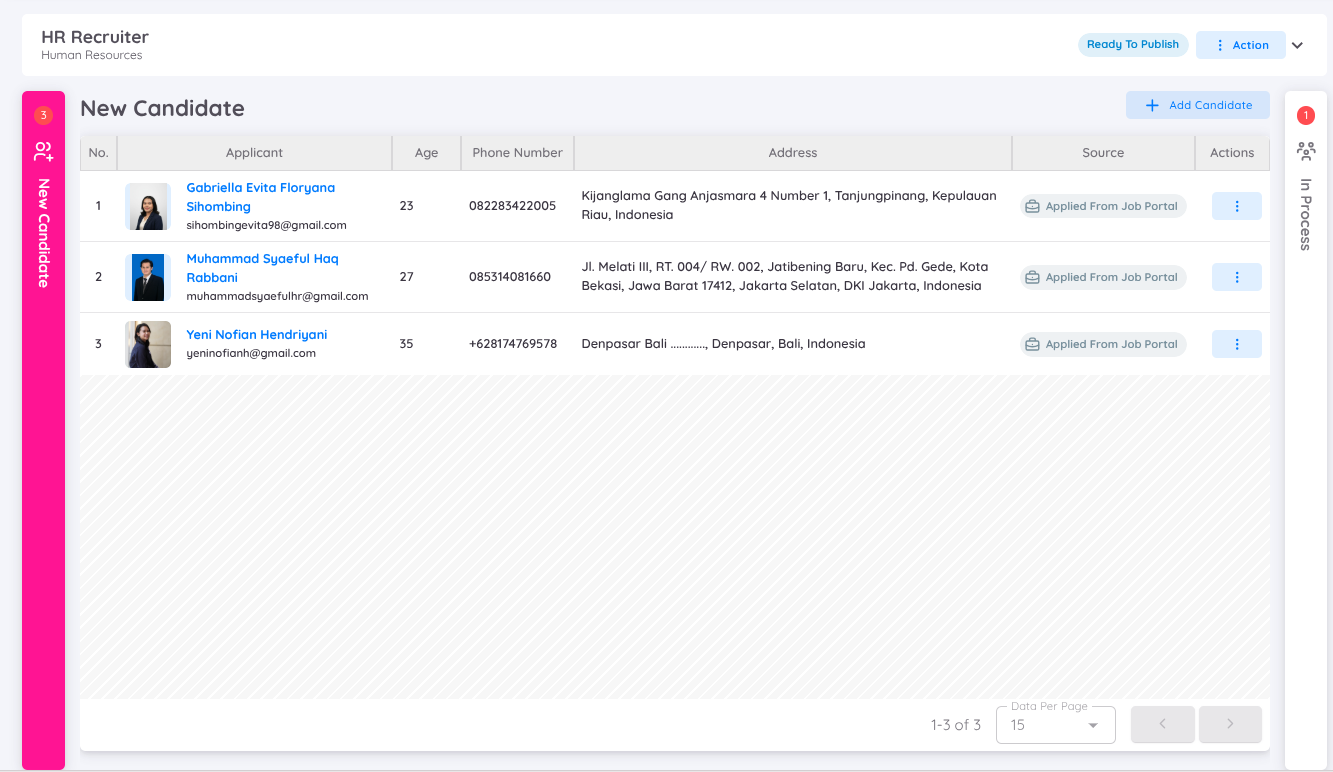Click briefcase icon in Gabriella's source badge

coord(1032,206)
